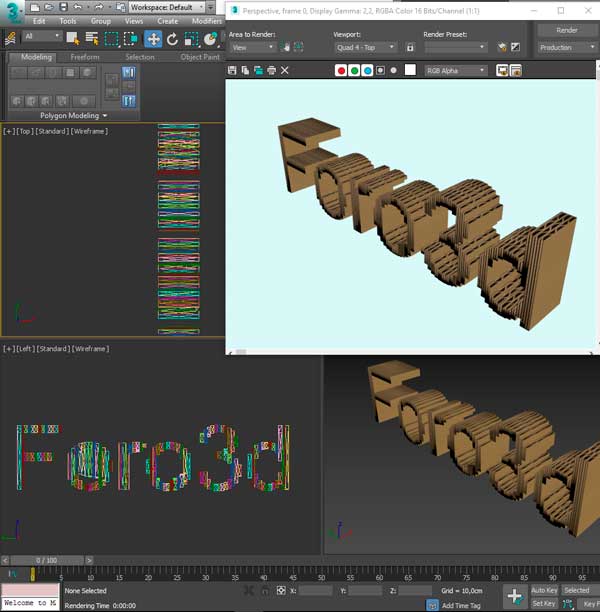The height and width of the screenshot is (612, 600).
Task: Clone the rendered frame window
Action: coord(258,70)
